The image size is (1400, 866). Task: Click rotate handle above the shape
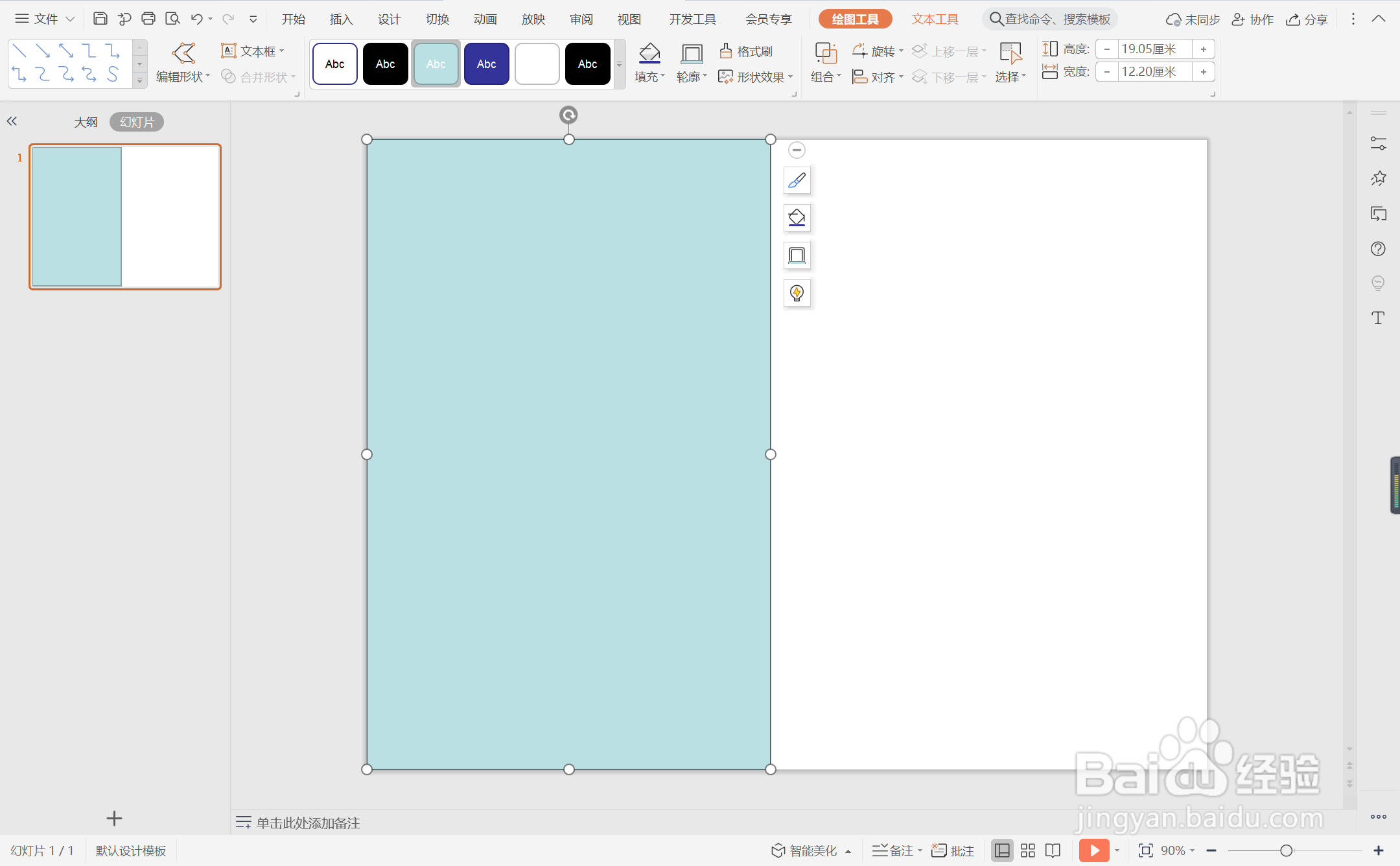pos(568,115)
